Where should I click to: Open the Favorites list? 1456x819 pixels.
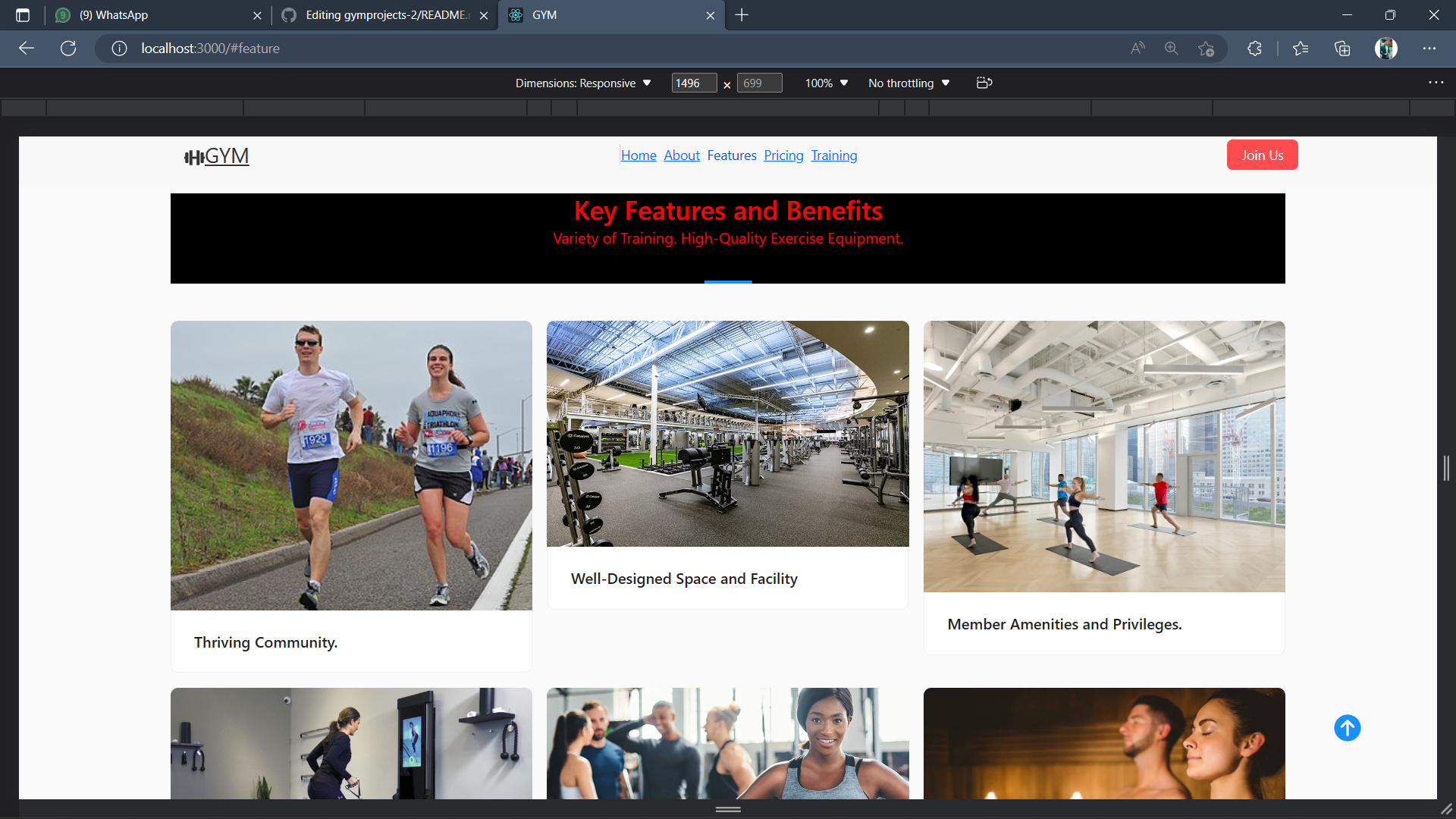[1301, 48]
